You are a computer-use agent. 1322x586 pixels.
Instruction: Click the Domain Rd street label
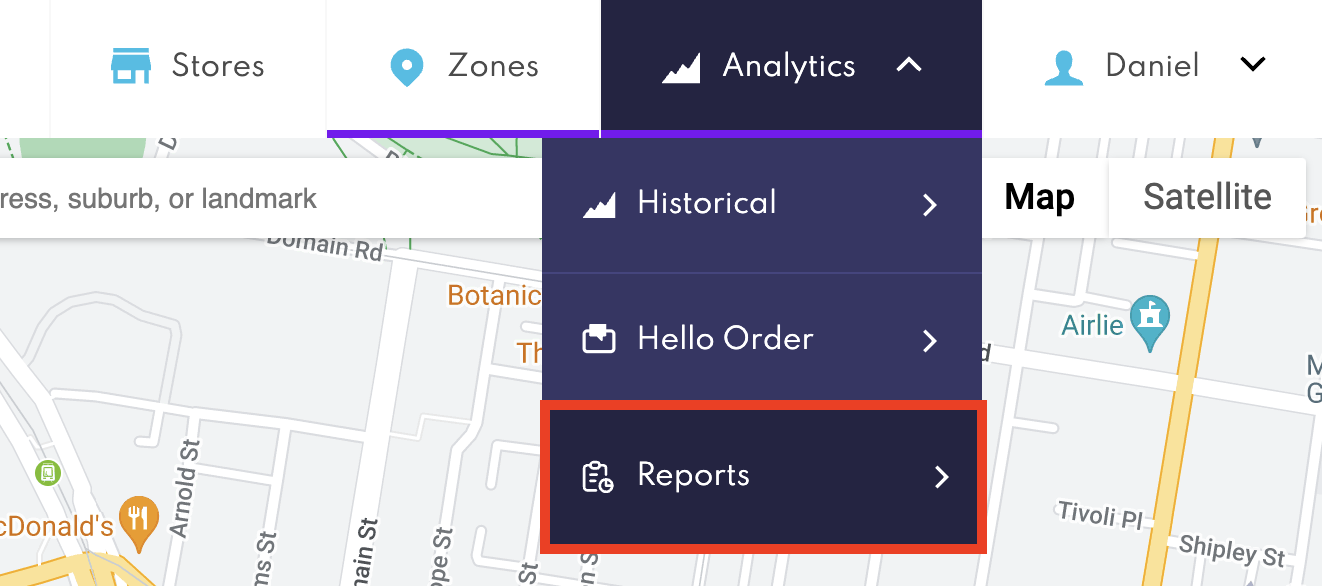click(325, 245)
